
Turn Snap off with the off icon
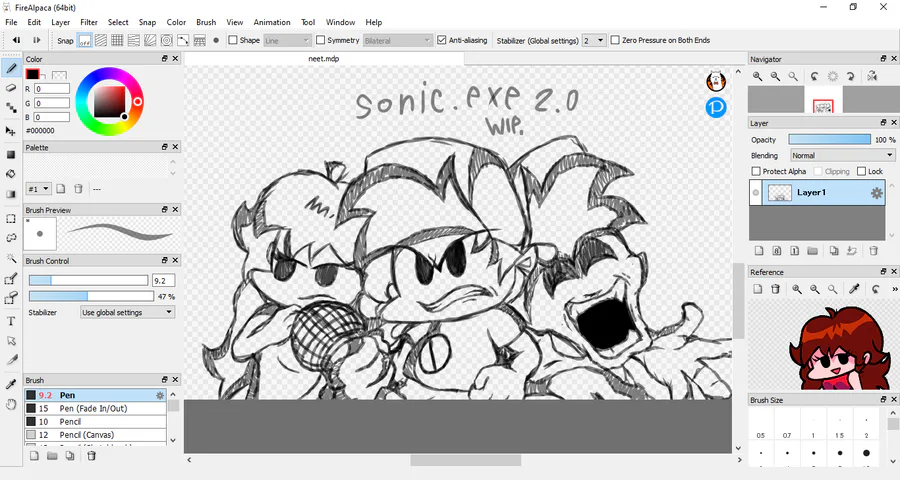(x=85, y=40)
